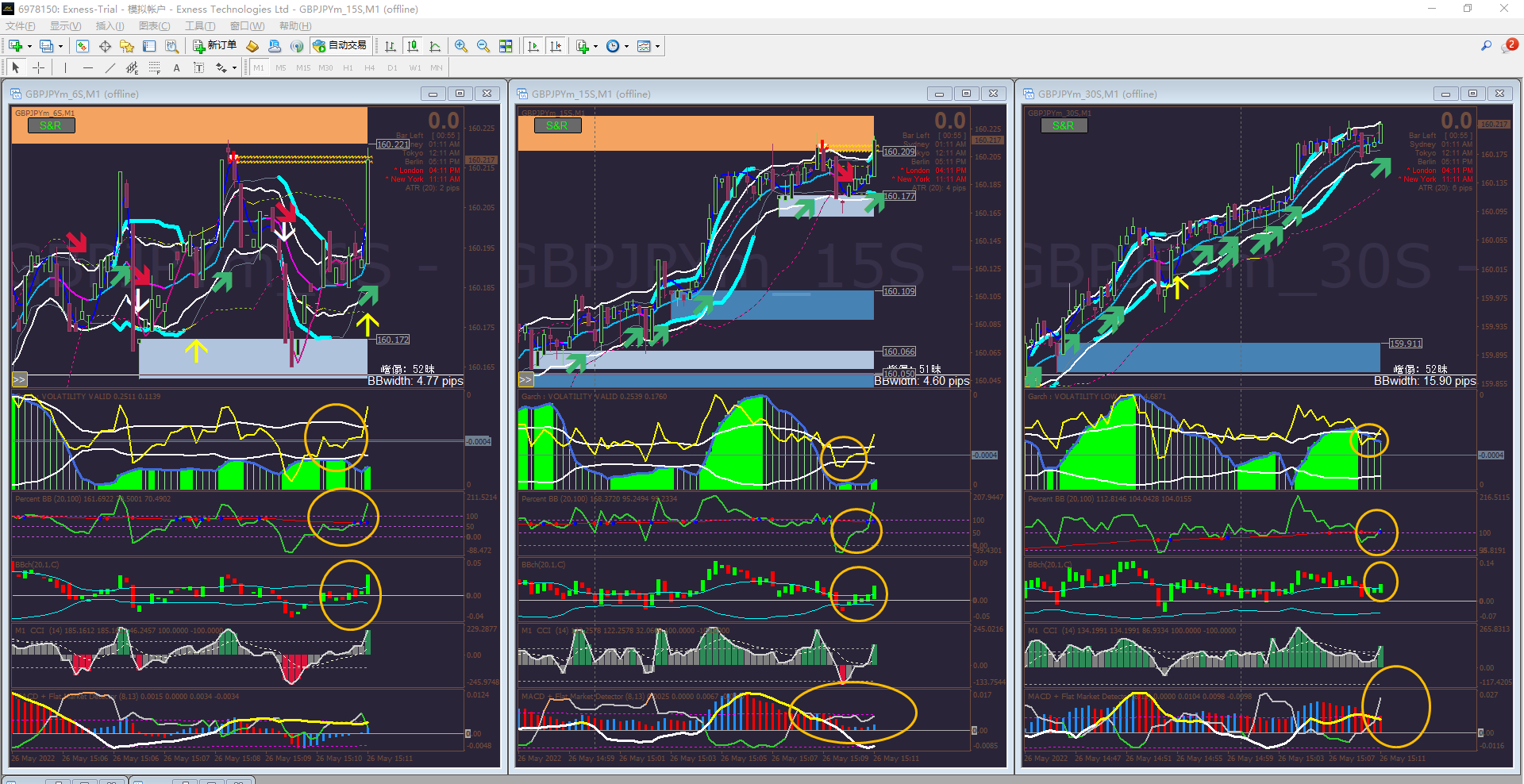Click S&R button in GBPJPYm_15S chart
The image size is (1524, 784).
coord(557,125)
